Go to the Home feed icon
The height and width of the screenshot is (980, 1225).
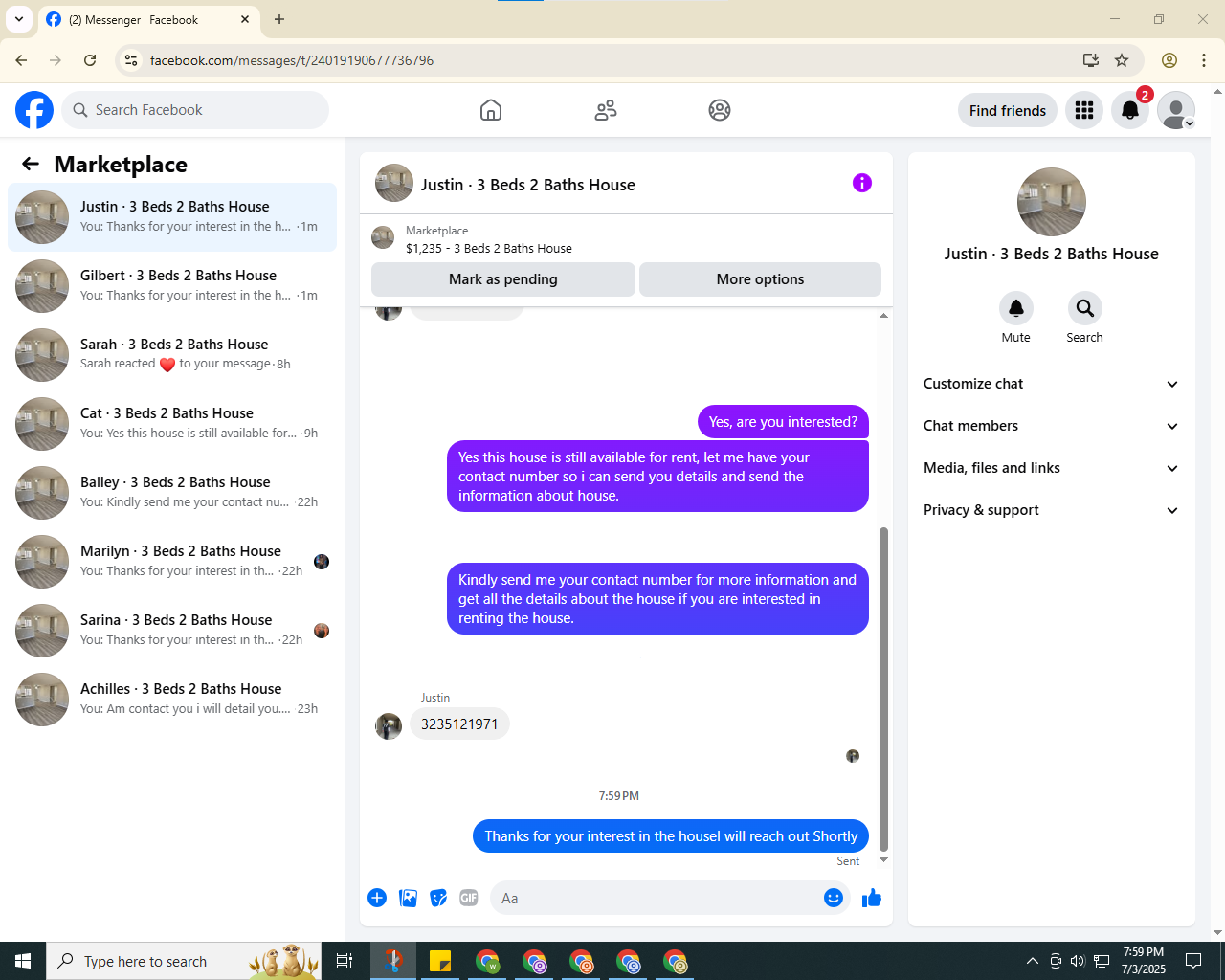491,110
